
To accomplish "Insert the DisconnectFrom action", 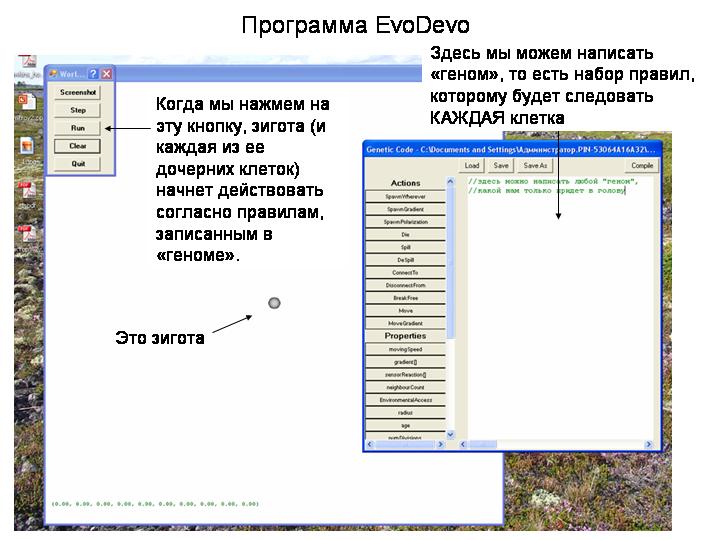I will click(405, 285).
